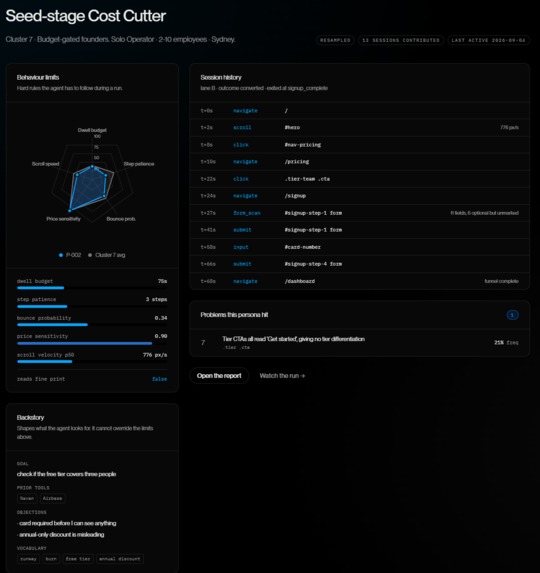The width and height of the screenshot is (540, 573).
Task: Select the form_scan #signup-step-1 row
Action: click(x=360, y=213)
